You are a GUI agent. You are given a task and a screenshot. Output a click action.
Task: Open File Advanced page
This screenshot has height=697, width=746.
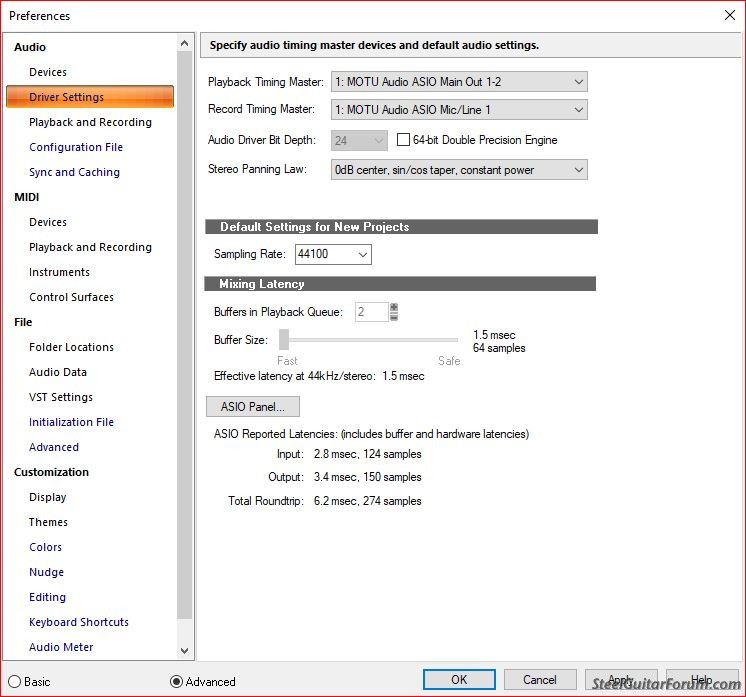(x=54, y=447)
